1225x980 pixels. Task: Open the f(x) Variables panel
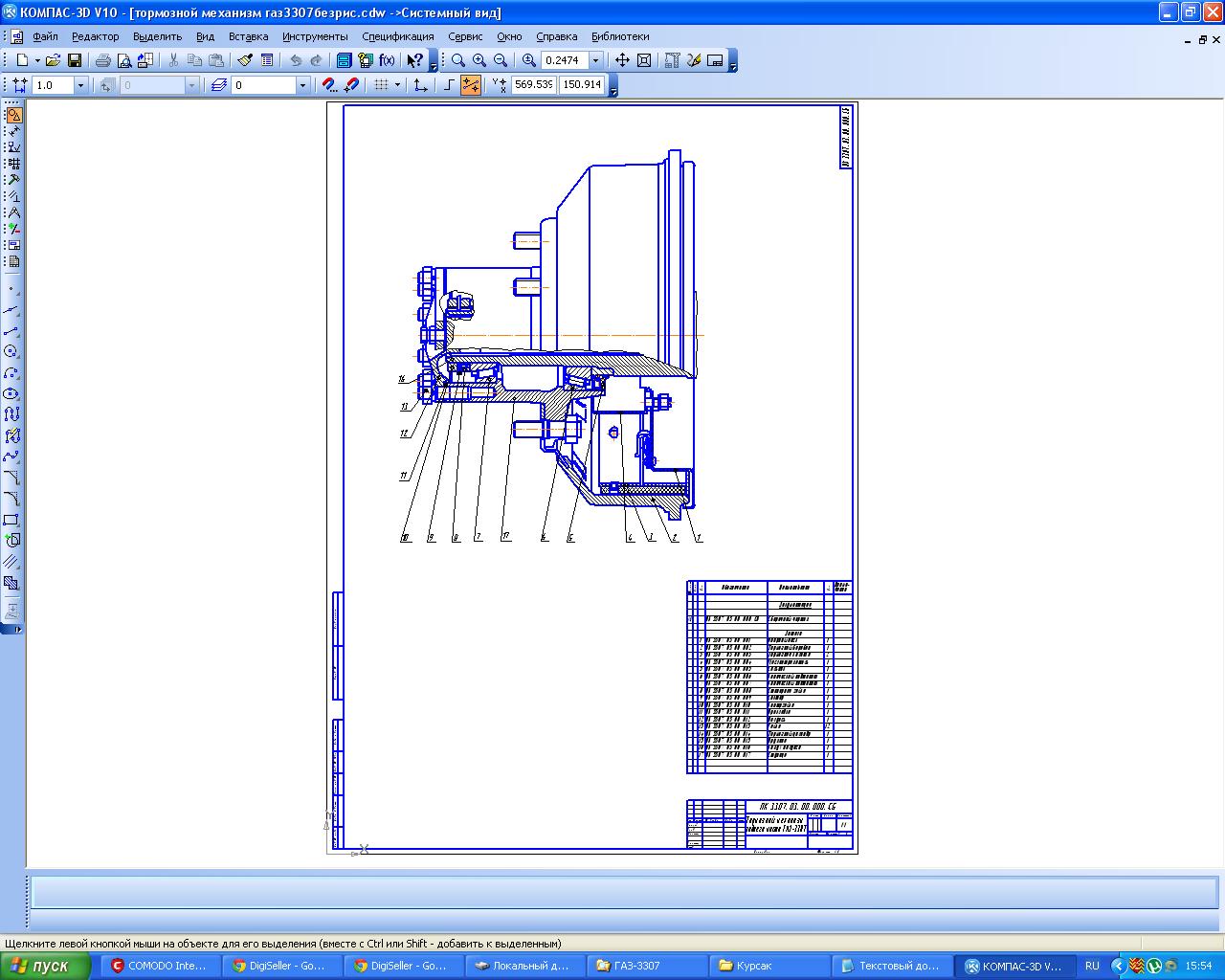(x=387, y=60)
